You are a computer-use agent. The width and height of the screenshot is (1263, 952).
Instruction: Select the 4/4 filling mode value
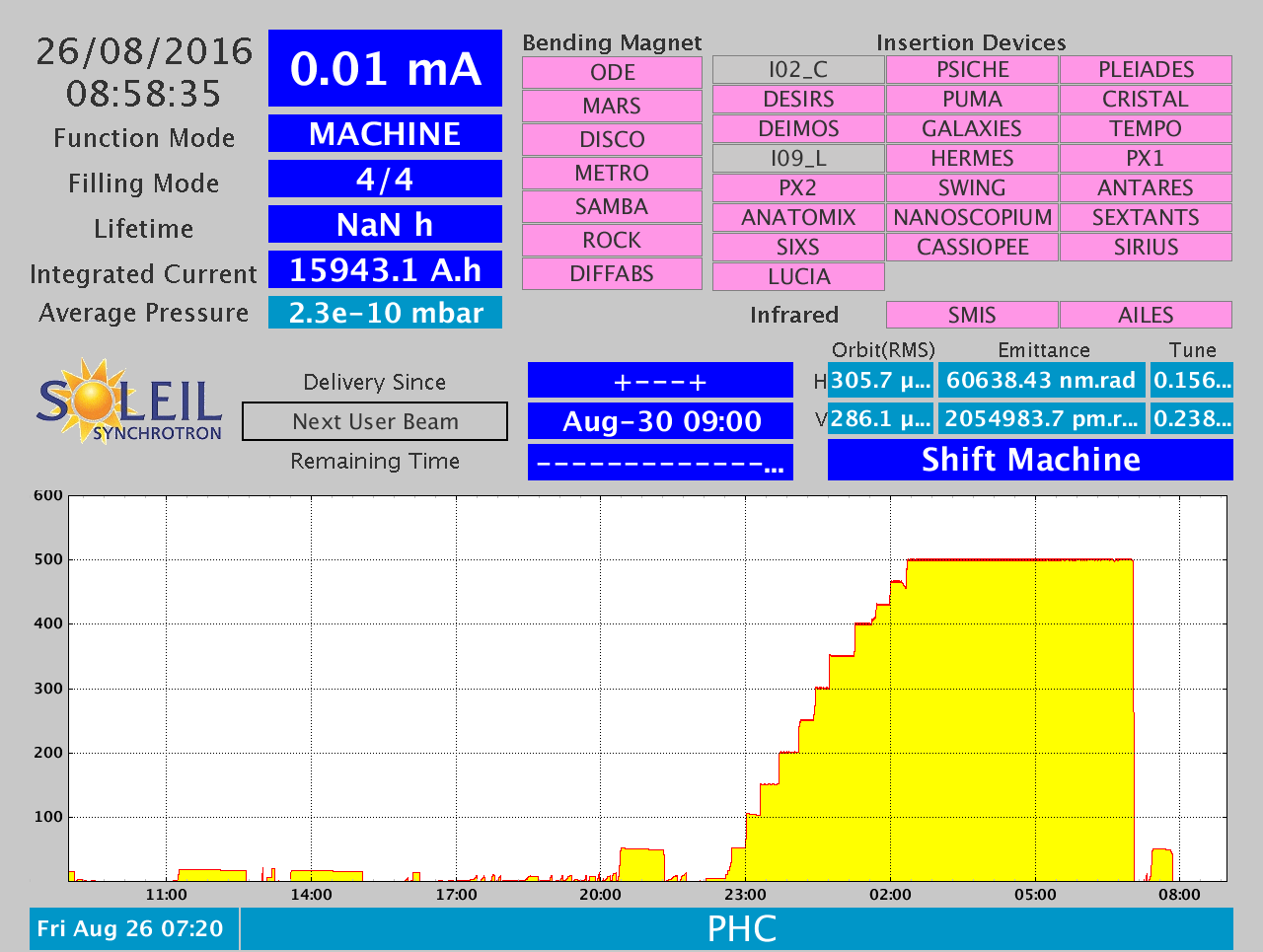pos(385,179)
